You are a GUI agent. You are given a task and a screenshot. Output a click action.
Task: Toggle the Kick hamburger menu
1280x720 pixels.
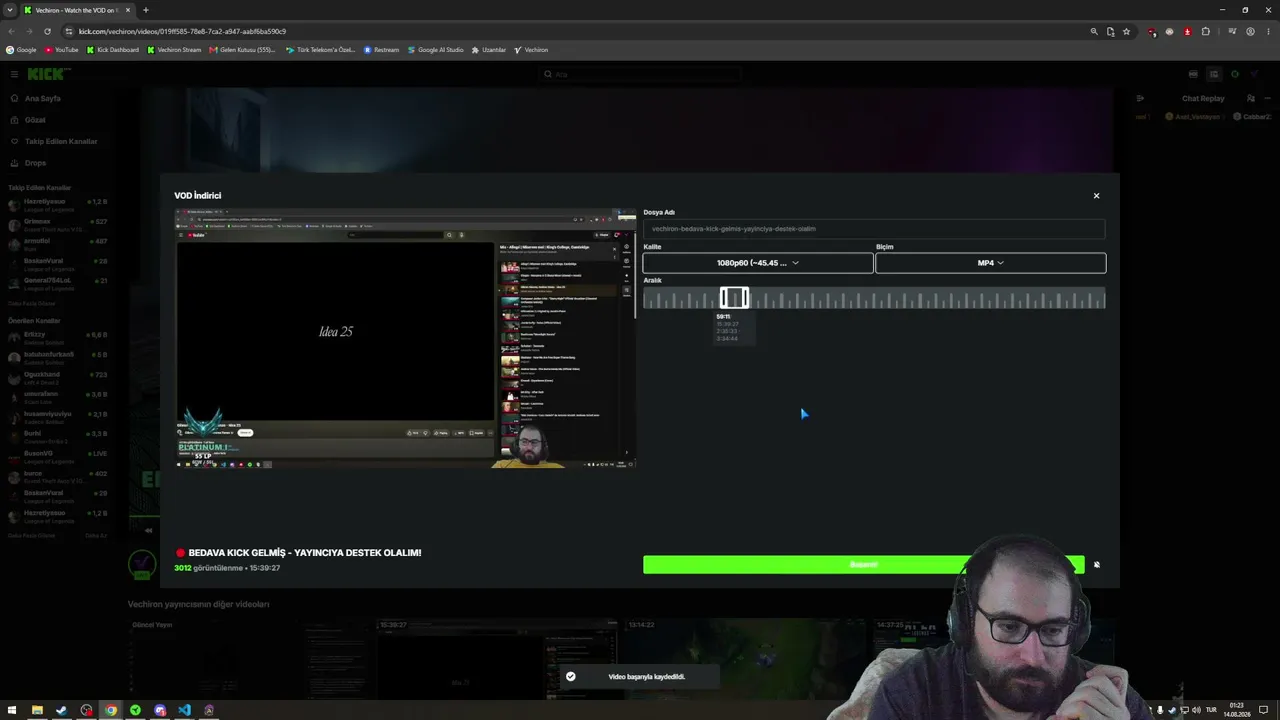14,74
